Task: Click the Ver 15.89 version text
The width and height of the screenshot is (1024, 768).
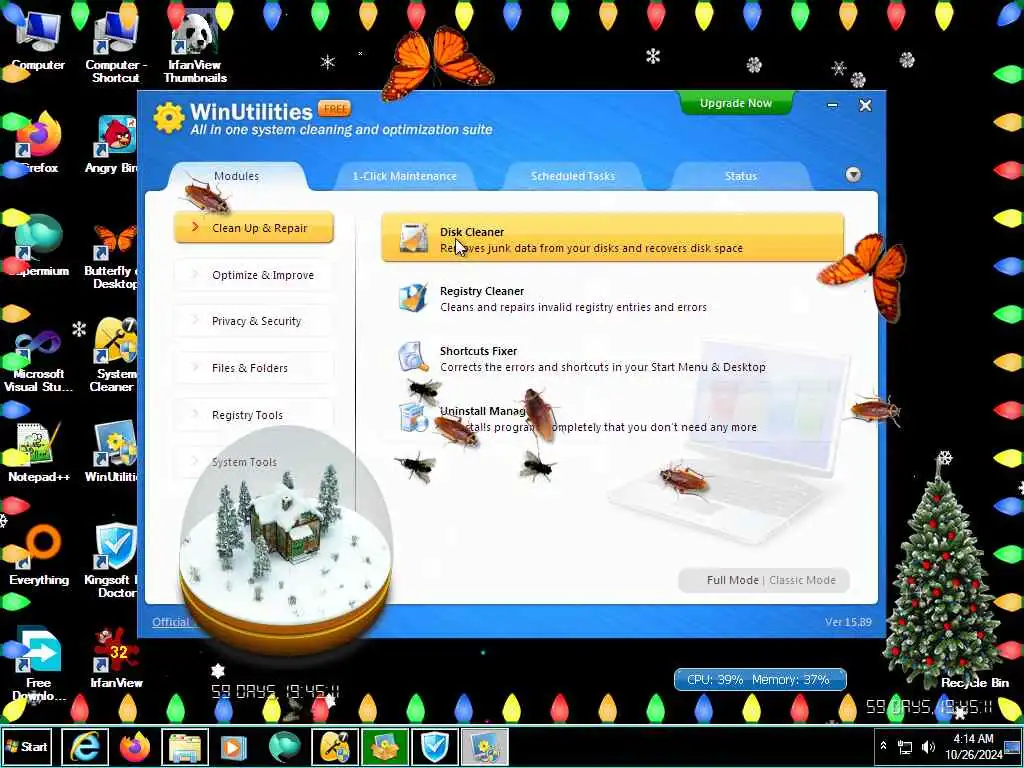Action: 848,622
